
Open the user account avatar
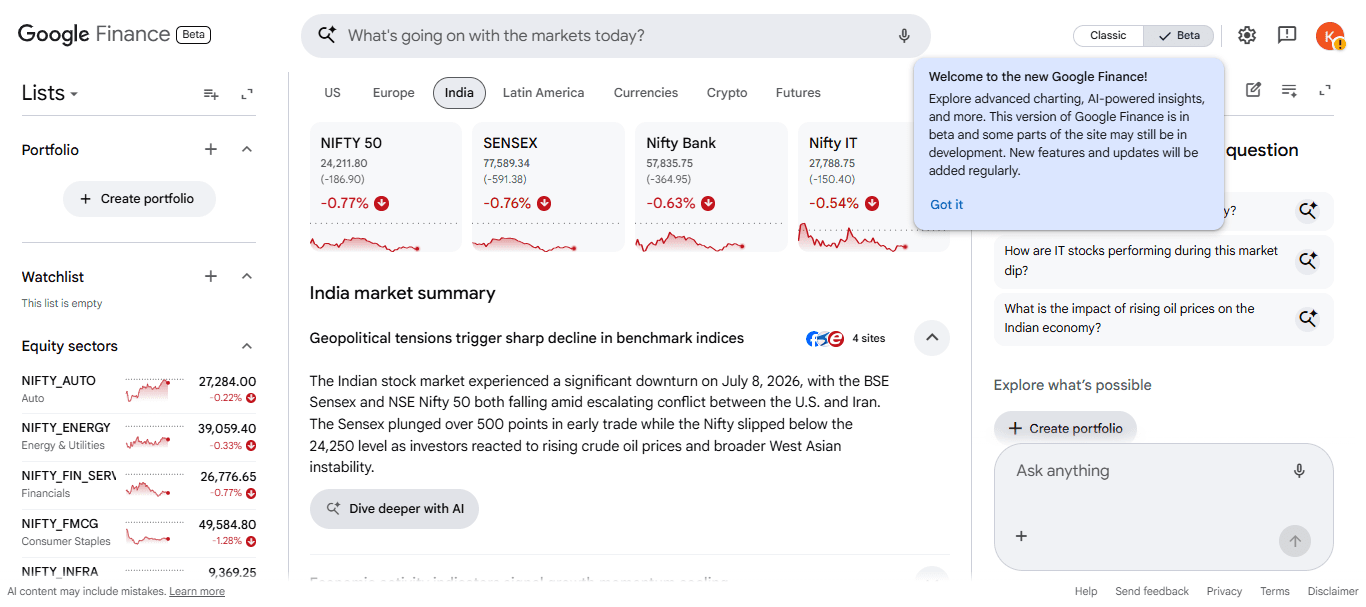1330,36
